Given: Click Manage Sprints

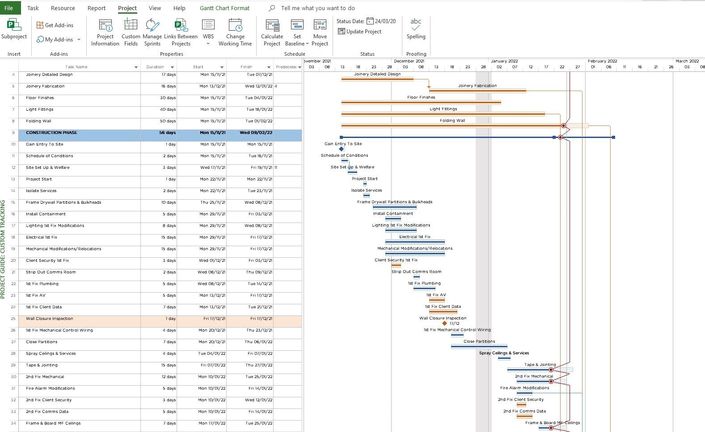Looking at the screenshot, I should click(x=152, y=32).
